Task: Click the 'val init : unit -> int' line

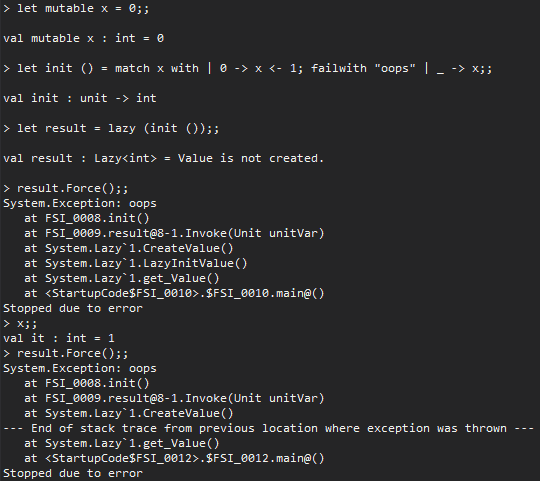Action: pos(80,98)
